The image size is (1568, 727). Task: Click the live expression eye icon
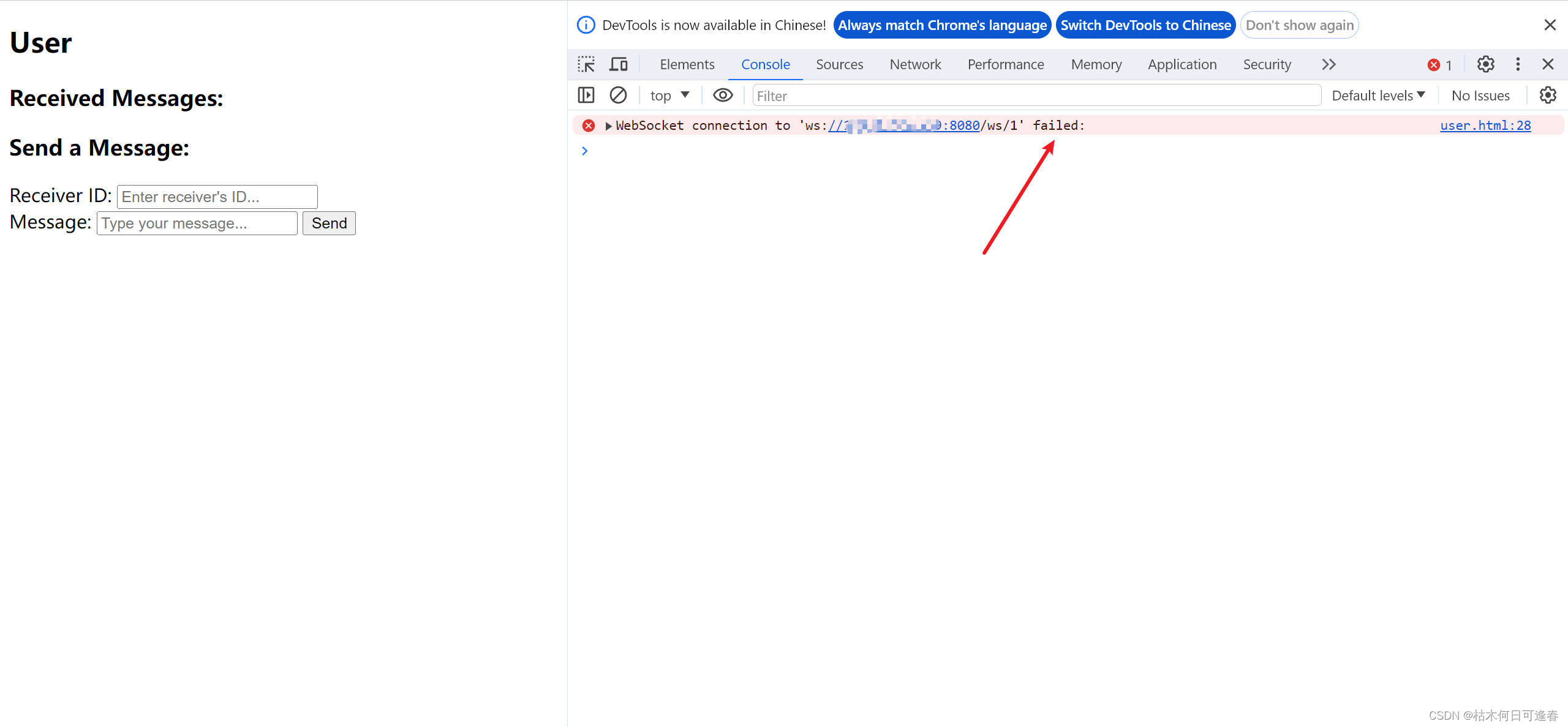(x=723, y=96)
